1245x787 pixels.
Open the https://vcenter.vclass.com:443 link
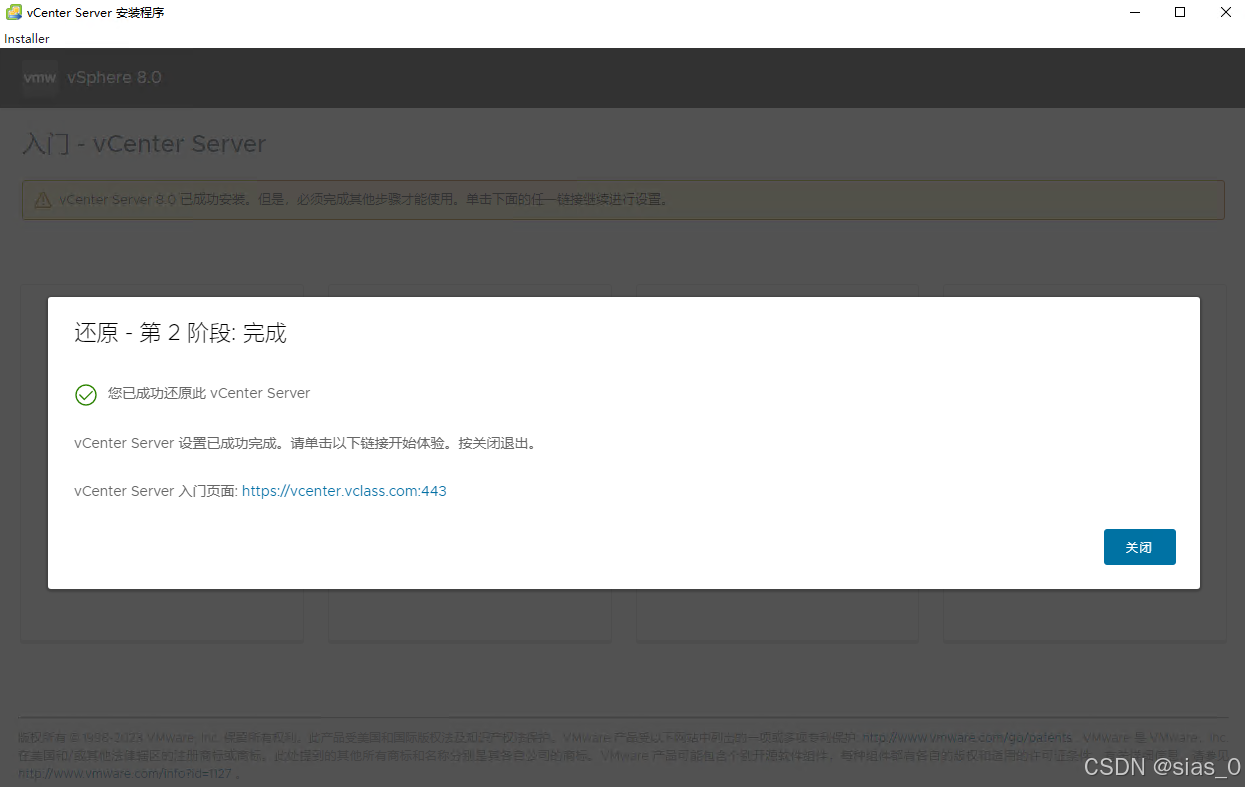pos(344,491)
